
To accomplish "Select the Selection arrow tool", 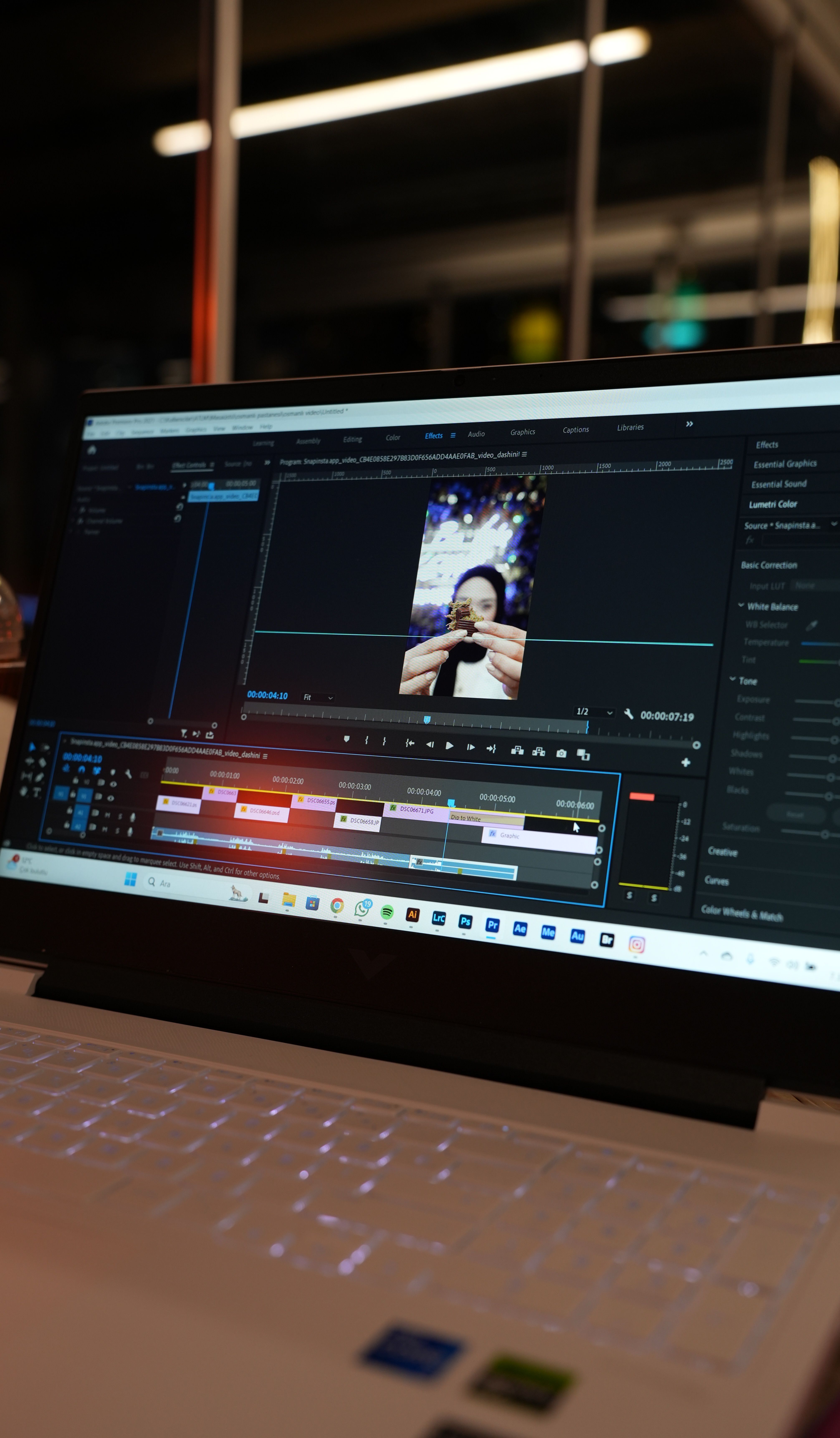I will tap(32, 746).
